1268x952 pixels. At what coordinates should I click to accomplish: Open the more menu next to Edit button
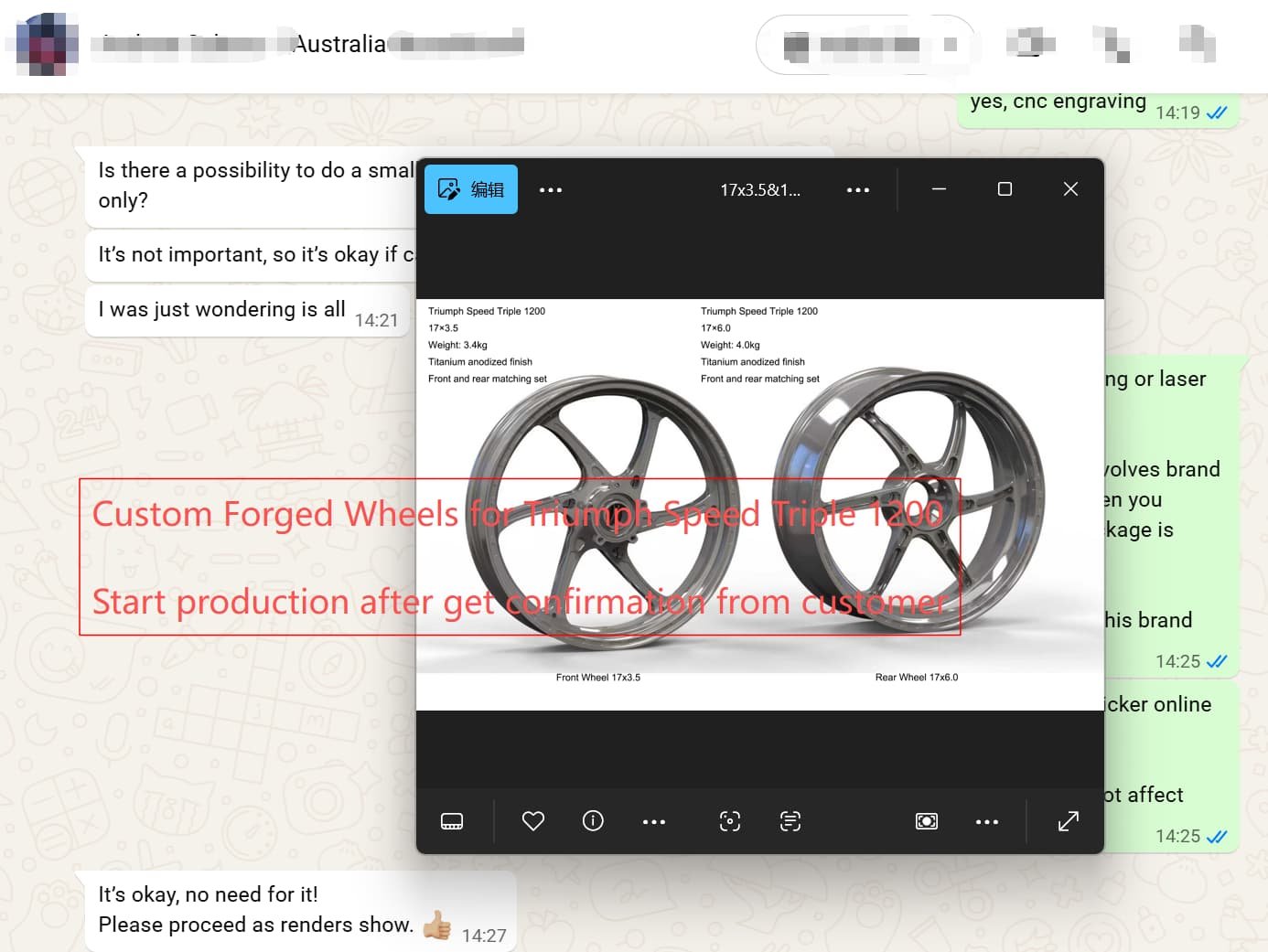point(551,190)
